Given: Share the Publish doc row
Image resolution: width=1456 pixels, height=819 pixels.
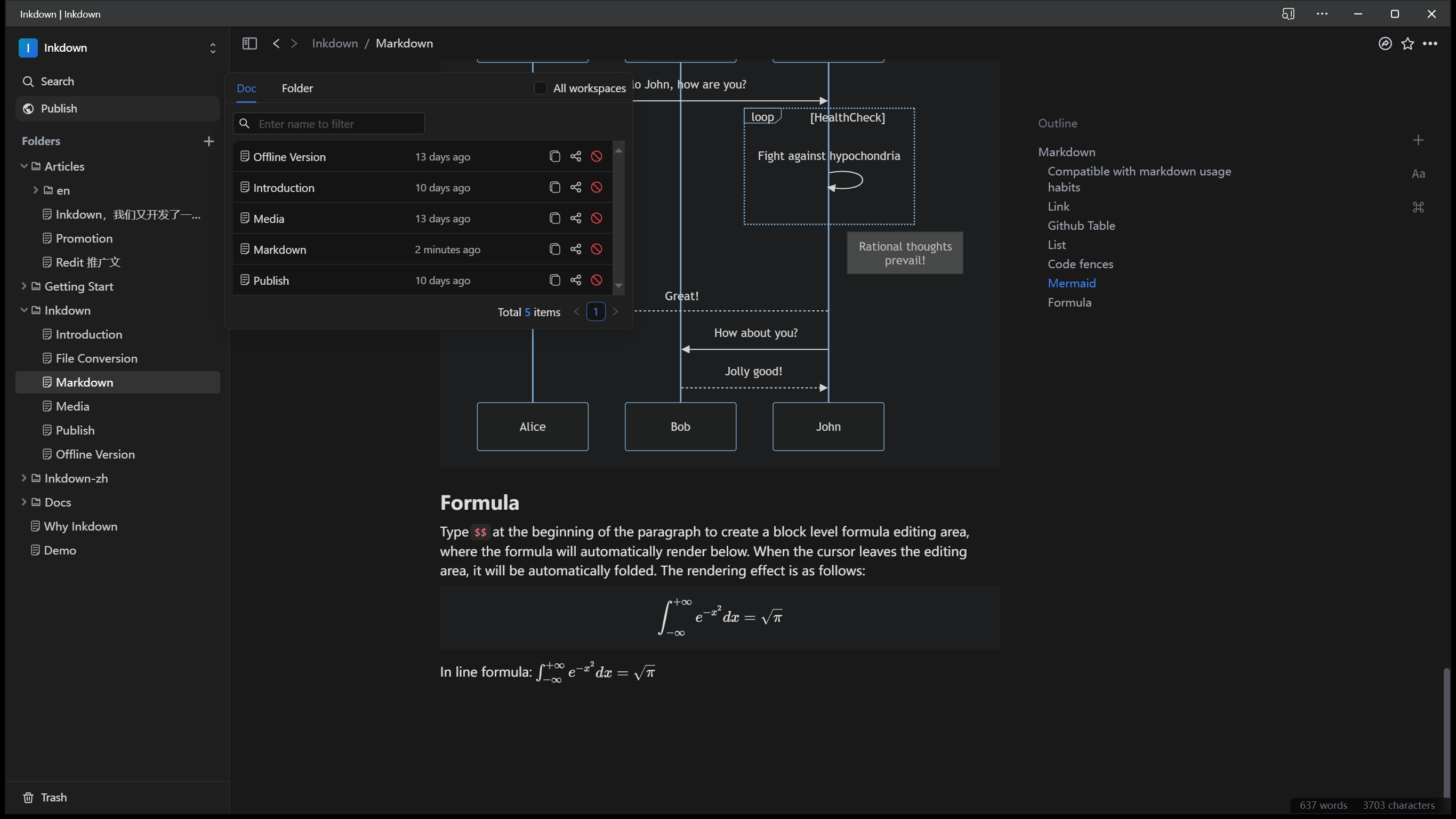Looking at the screenshot, I should pyautogui.click(x=575, y=280).
